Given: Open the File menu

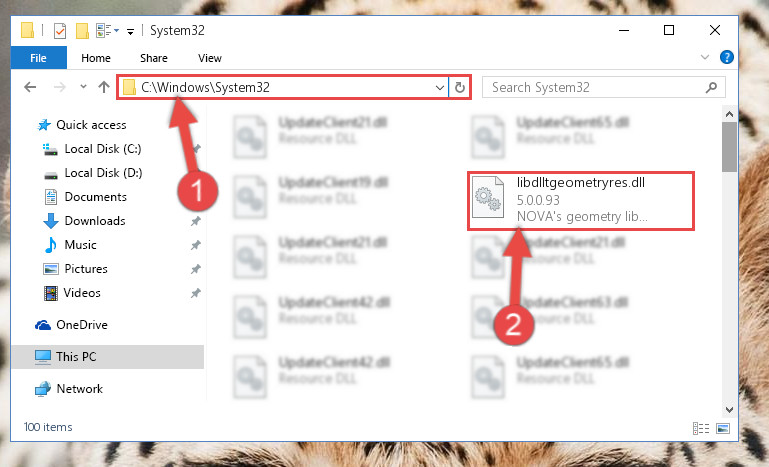Looking at the screenshot, I should point(39,58).
